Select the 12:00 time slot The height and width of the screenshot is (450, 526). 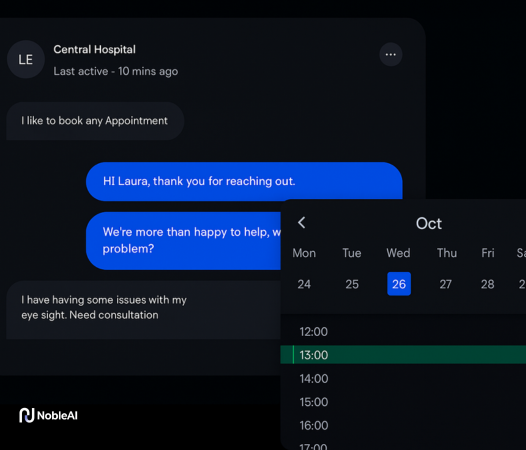403,332
